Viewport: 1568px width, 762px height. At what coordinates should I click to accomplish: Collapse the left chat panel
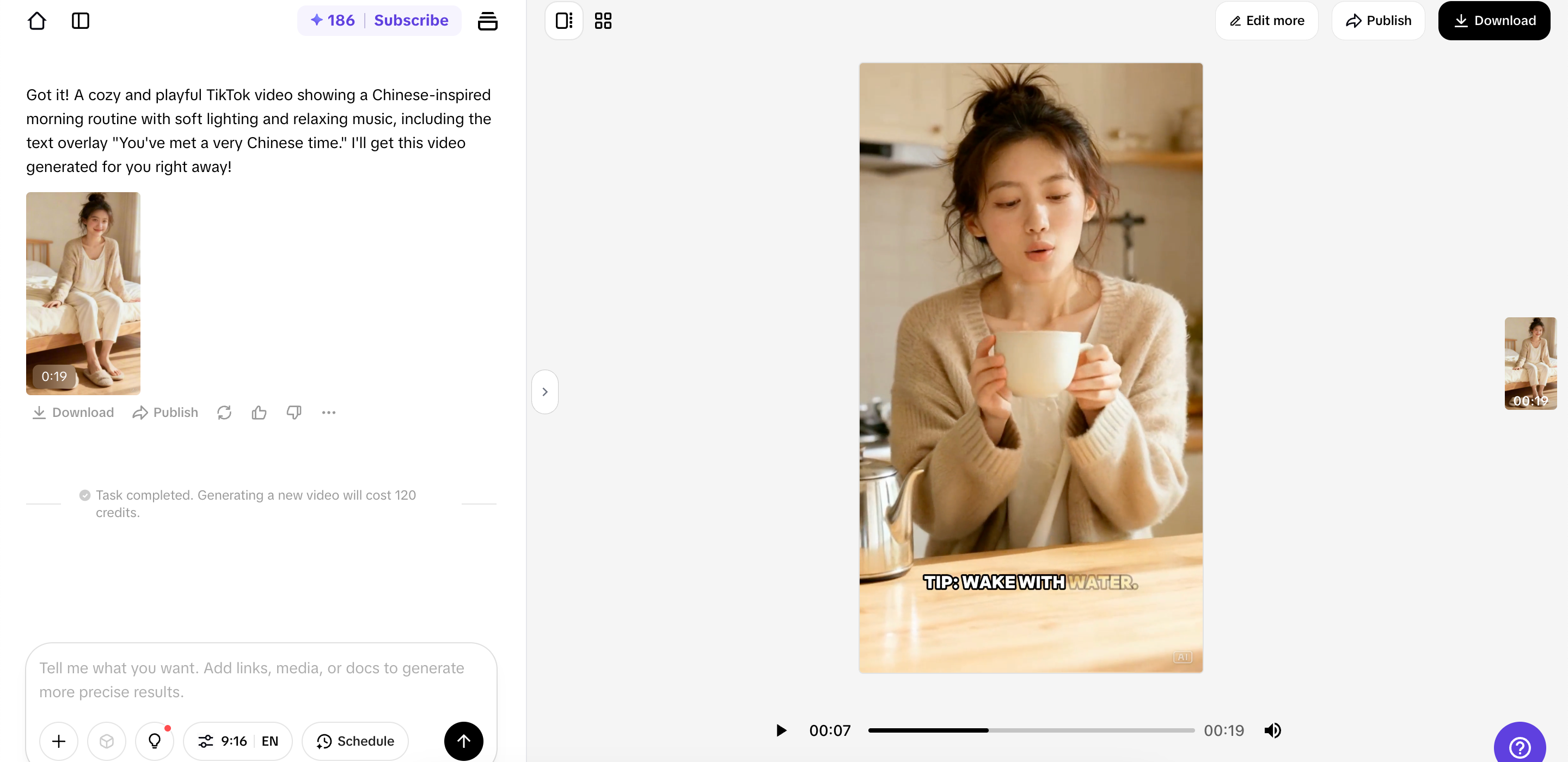coord(81,20)
